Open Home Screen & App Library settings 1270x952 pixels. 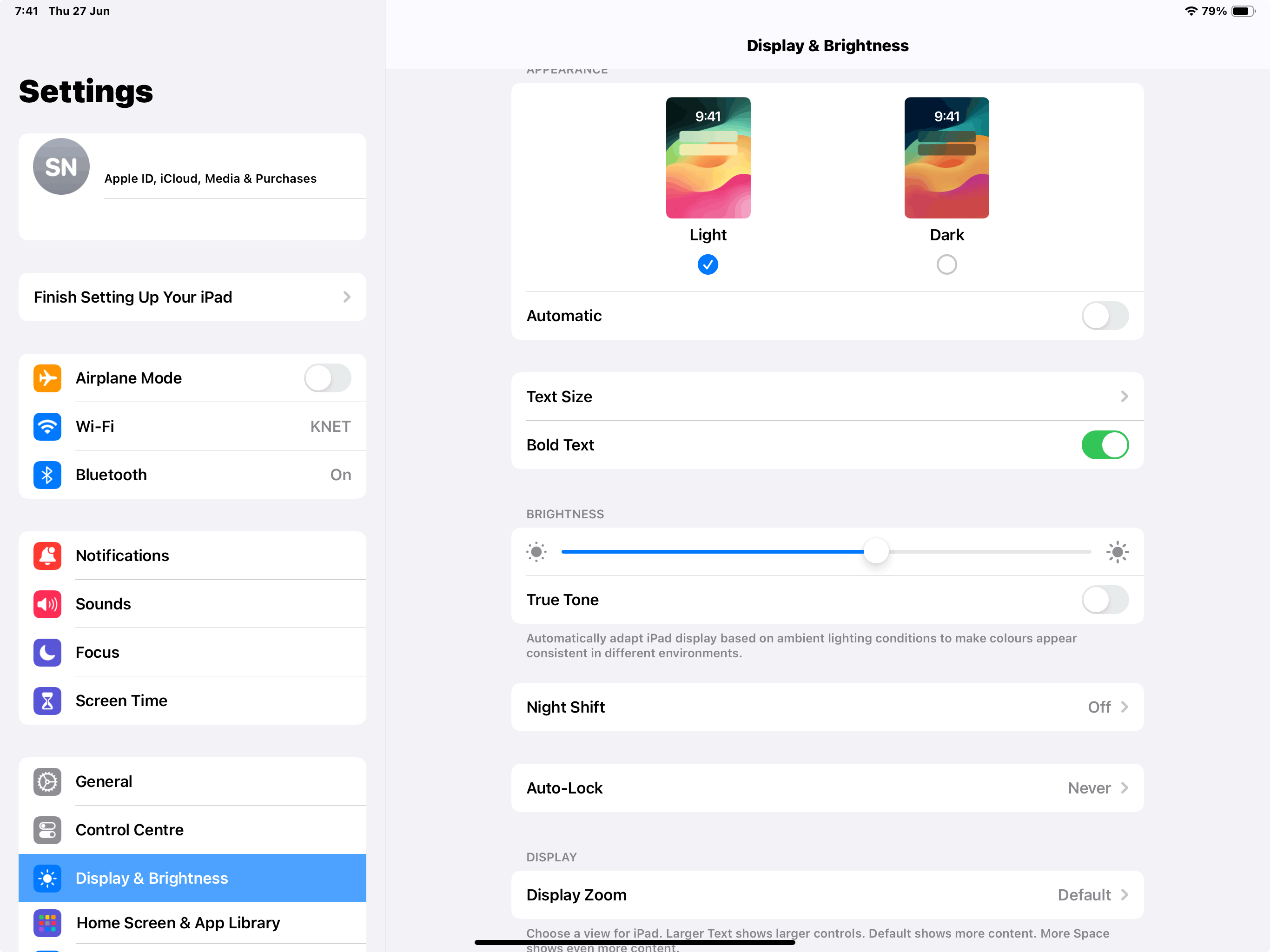pyautogui.click(x=192, y=923)
